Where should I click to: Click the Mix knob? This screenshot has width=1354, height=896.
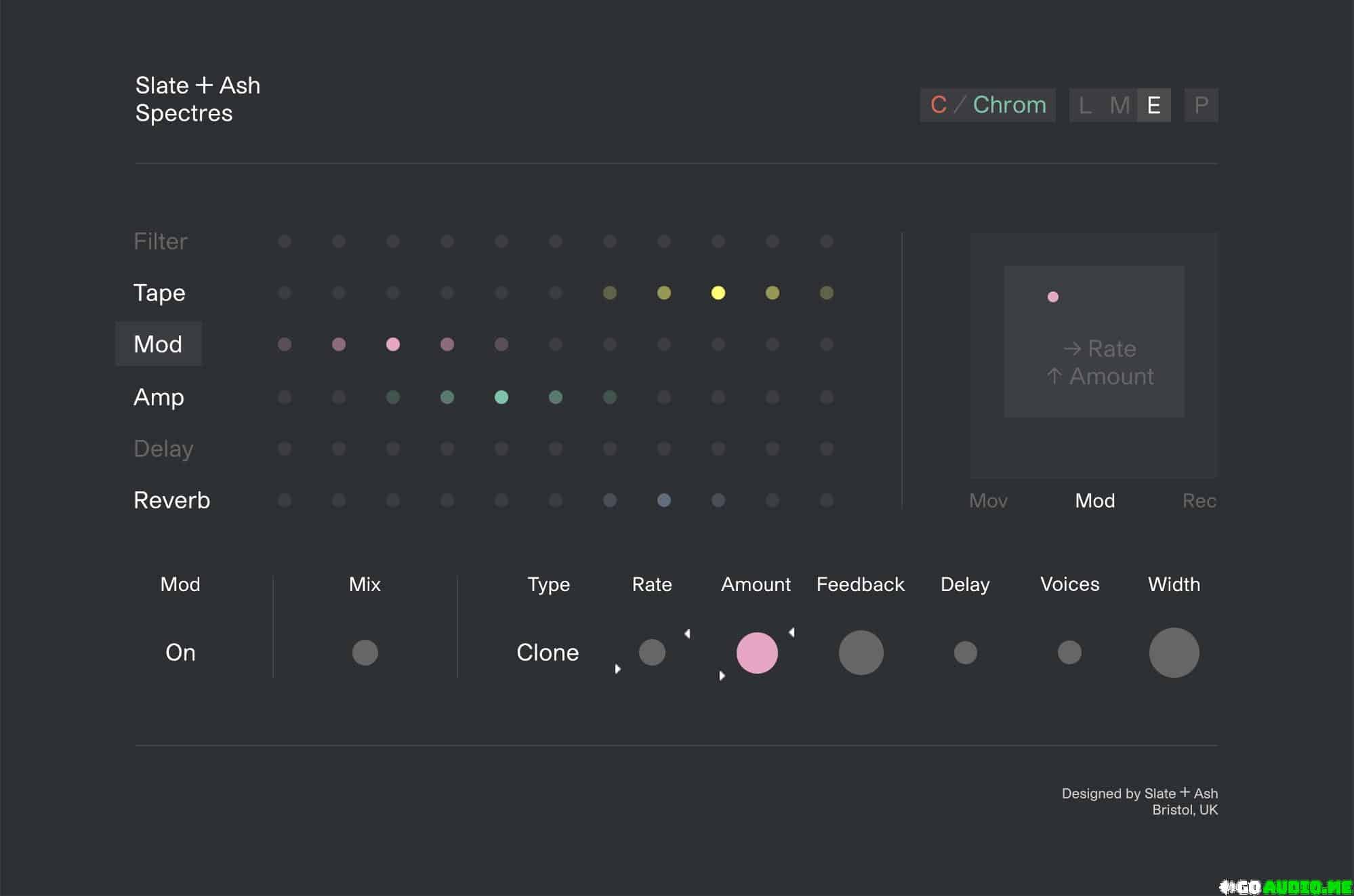(365, 653)
